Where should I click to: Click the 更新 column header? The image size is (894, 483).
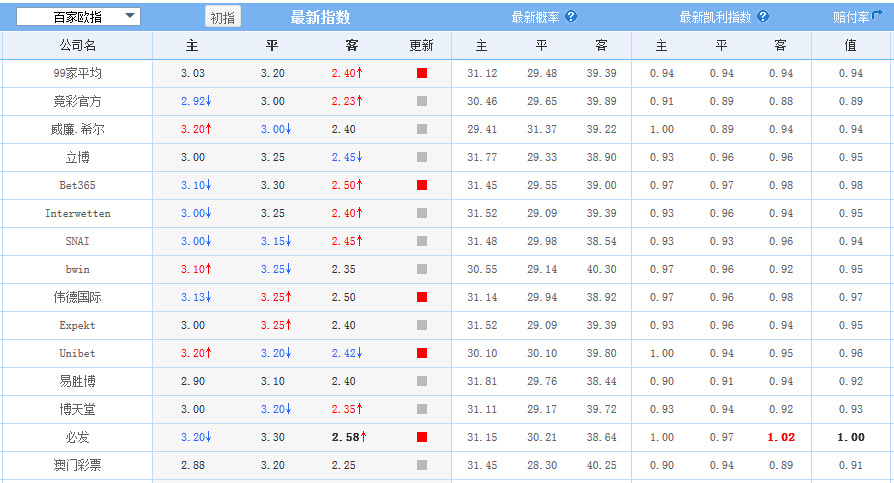click(421, 45)
